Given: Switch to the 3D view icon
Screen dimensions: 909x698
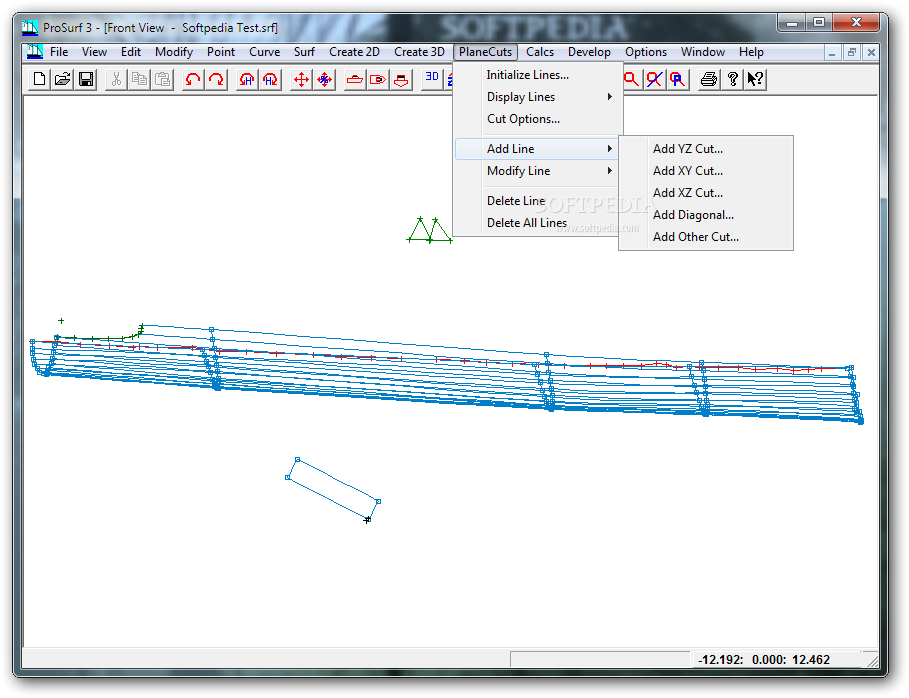Looking at the screenshot, I should coord(432,79).
